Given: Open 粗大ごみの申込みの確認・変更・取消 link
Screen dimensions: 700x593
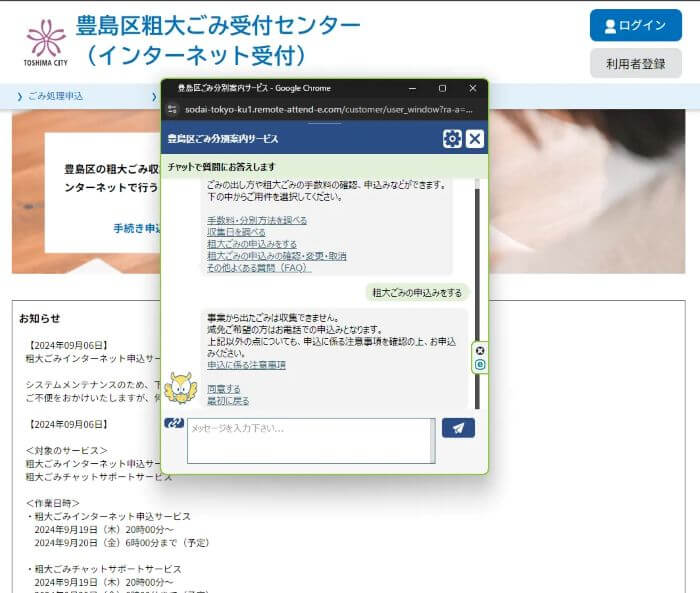Looking at the screenshot, I should tap(277, 256).
